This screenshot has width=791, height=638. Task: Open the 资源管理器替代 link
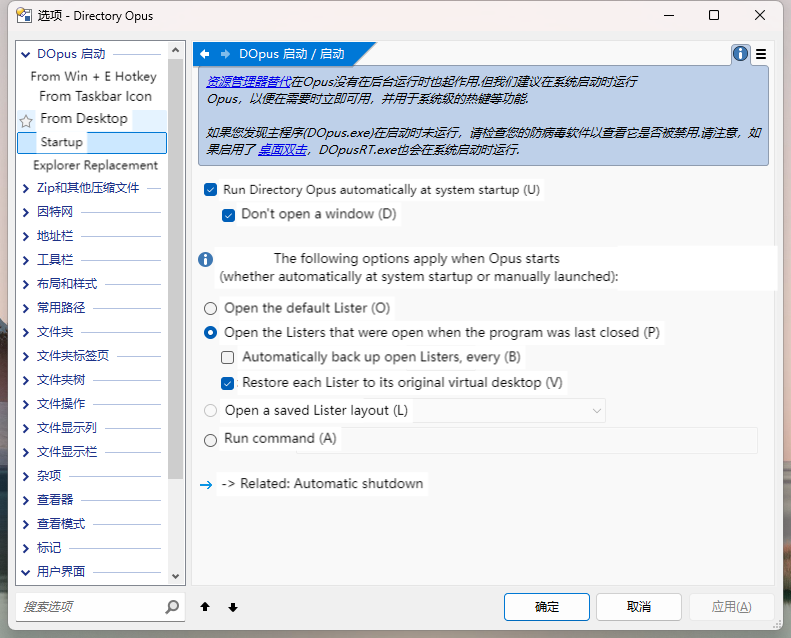point(248,82)
